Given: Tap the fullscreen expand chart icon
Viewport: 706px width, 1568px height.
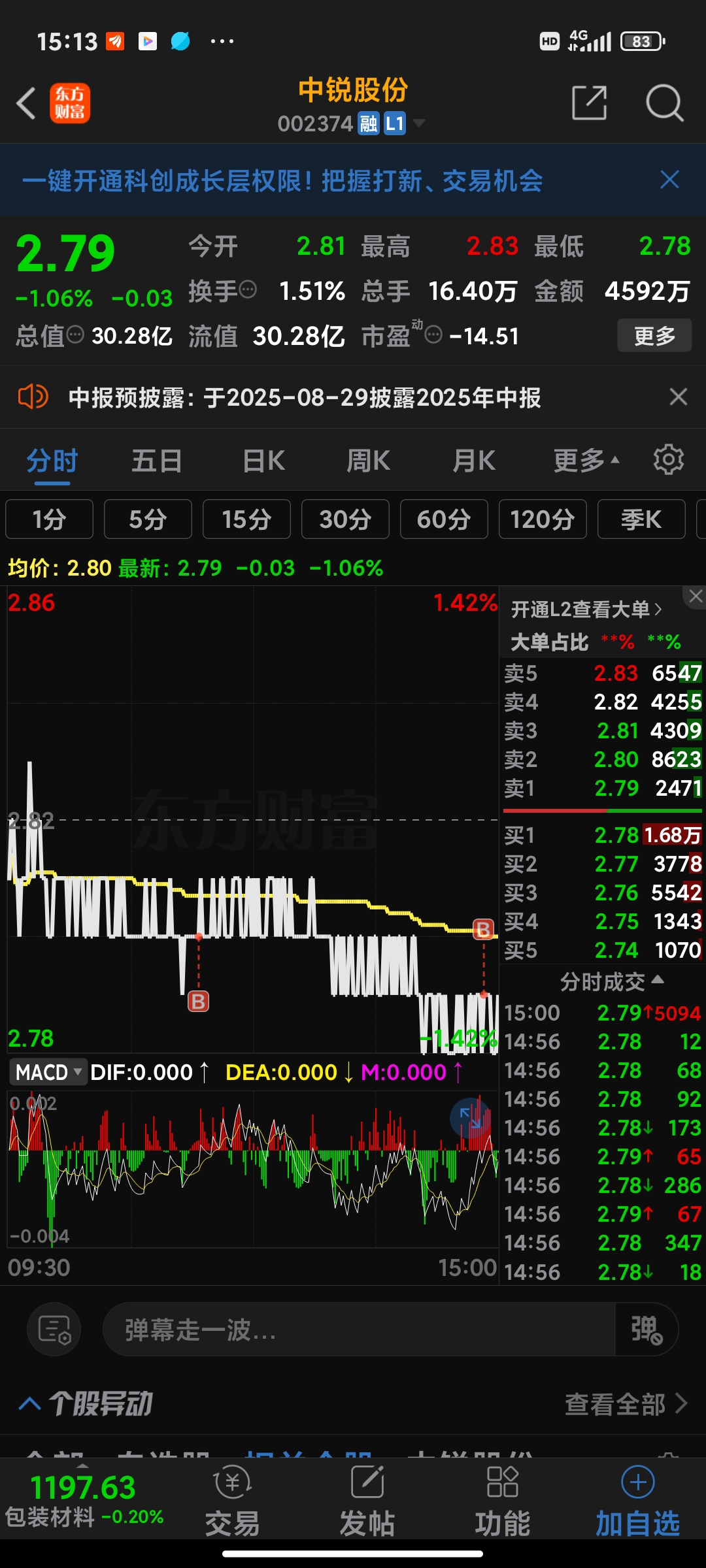Looking at the screenshot, I should [x=470, y=1119].
